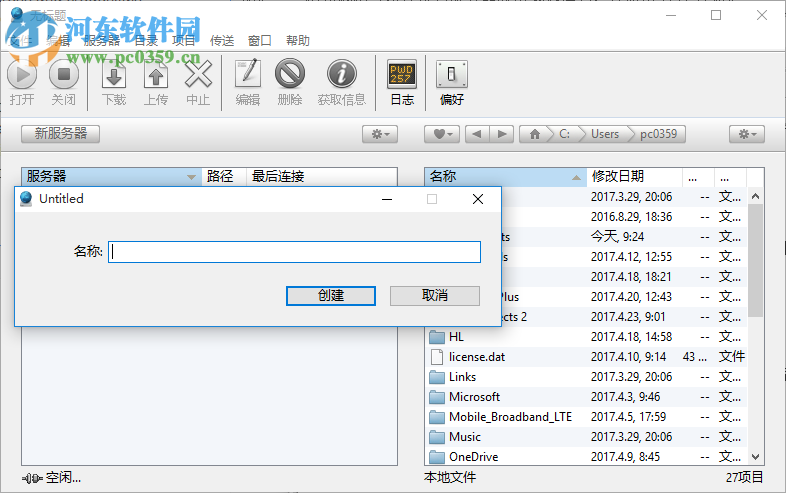Minimize the Untitled dialog window
786x493 pixels.
tap(386, 199)
